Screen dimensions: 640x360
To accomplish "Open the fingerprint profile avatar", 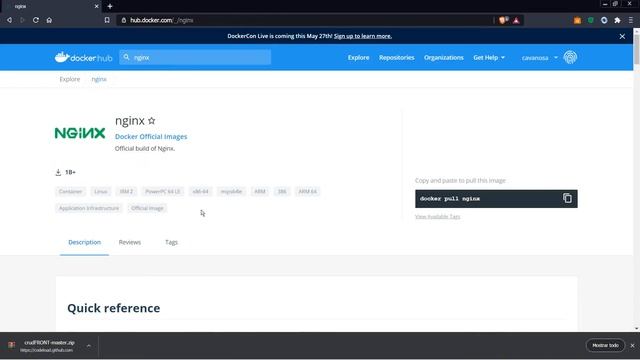I will pyautogui.click(x=570, y=58).
